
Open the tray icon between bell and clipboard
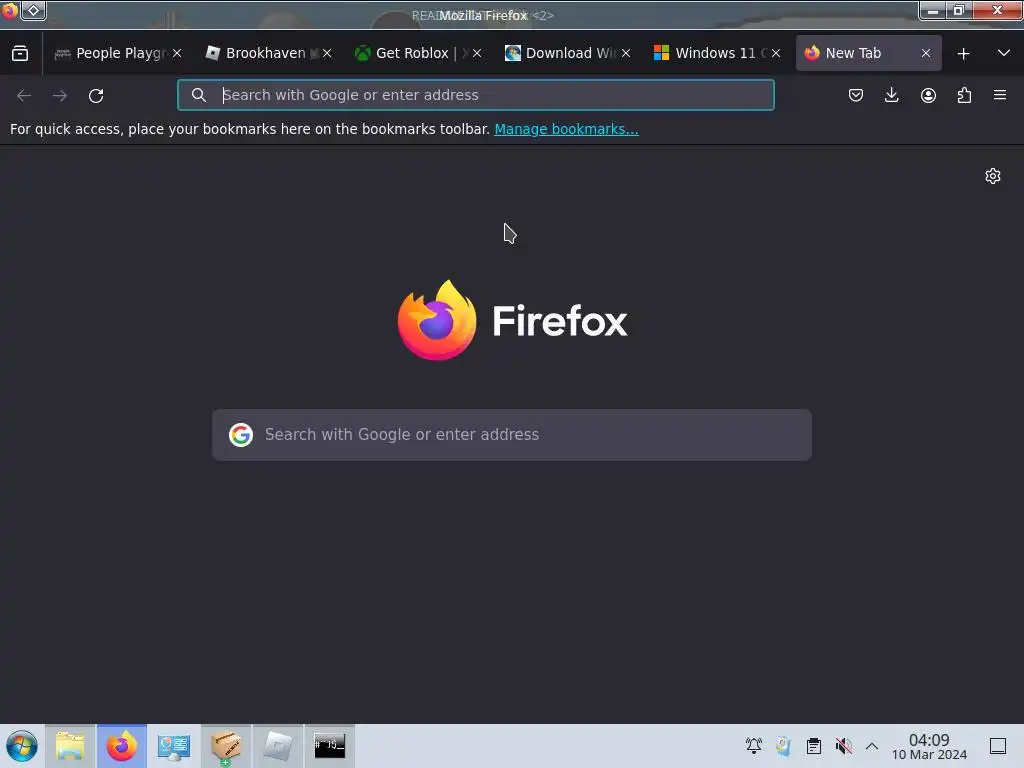[784, 746]
